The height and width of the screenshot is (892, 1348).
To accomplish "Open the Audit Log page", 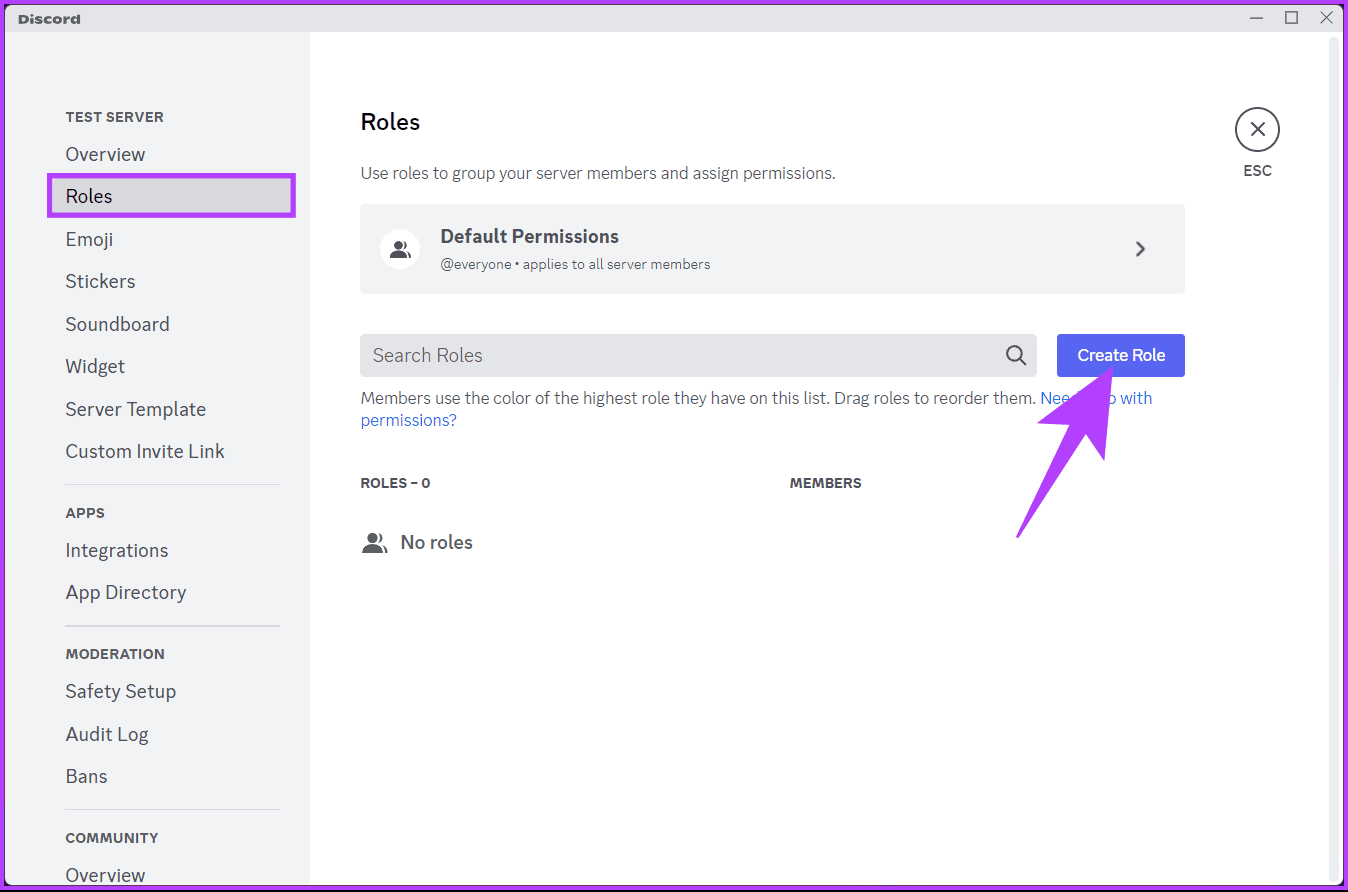I will point(106,734).
